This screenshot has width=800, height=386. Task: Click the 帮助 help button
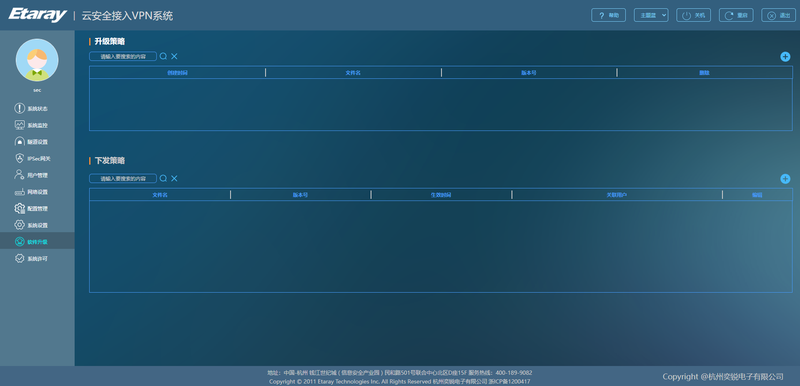coord(609,15)
